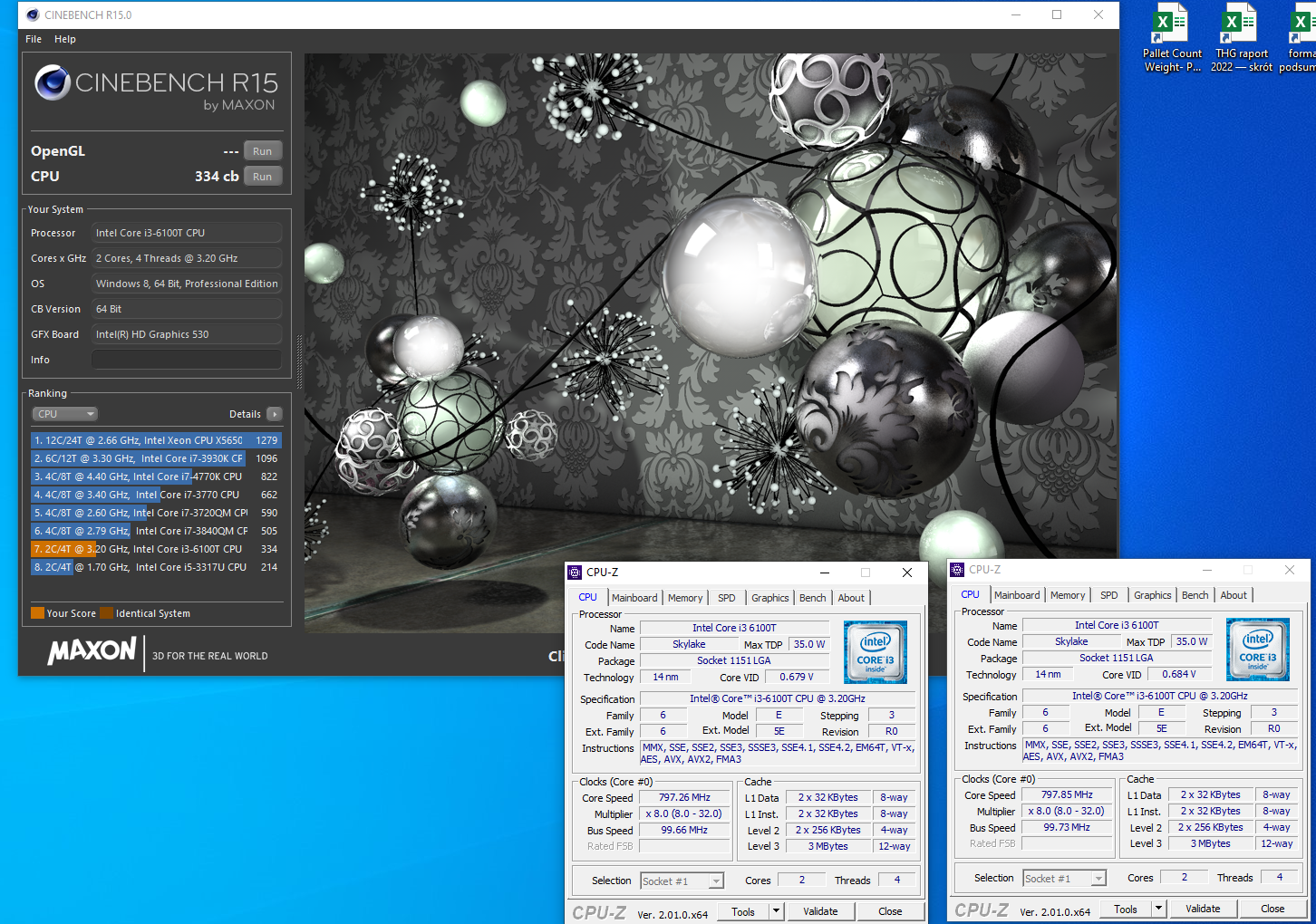Click the Cinebench title bar app icon
Screen dimensions: 1316x924
pyautogui.click(x=33, y=14)
